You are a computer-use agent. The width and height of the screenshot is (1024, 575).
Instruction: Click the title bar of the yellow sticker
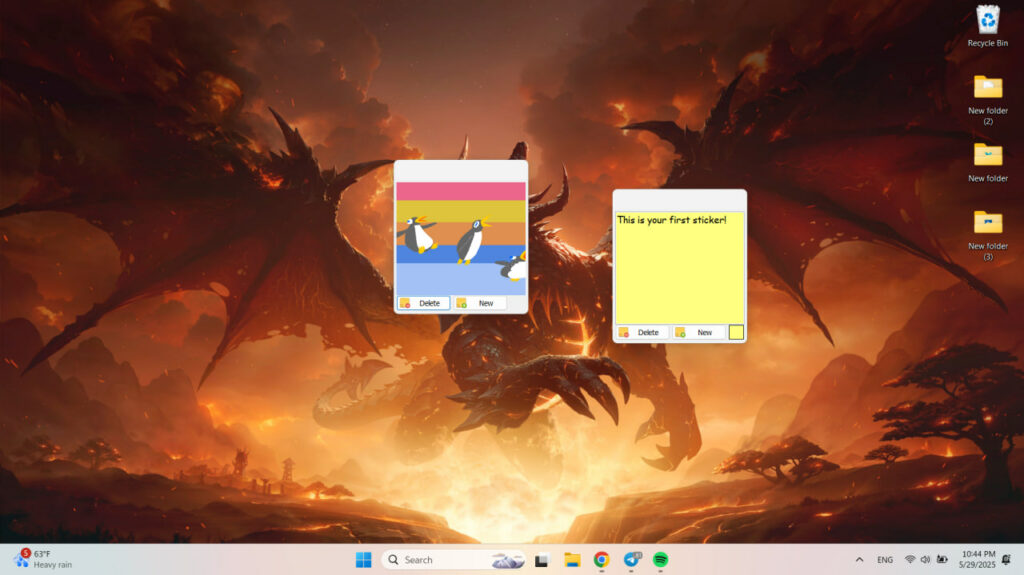679,201
